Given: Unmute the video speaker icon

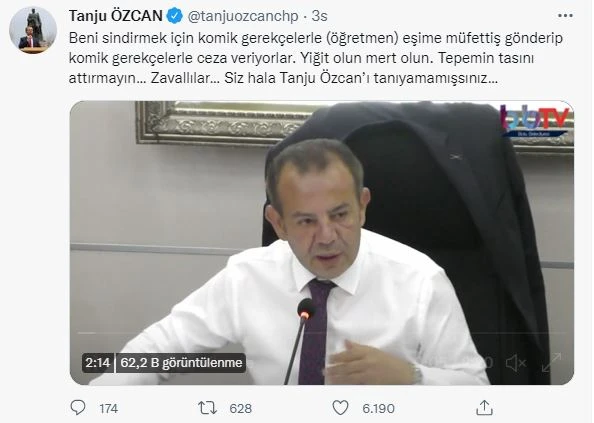Looking at the screenshot, I should point(516,363).
